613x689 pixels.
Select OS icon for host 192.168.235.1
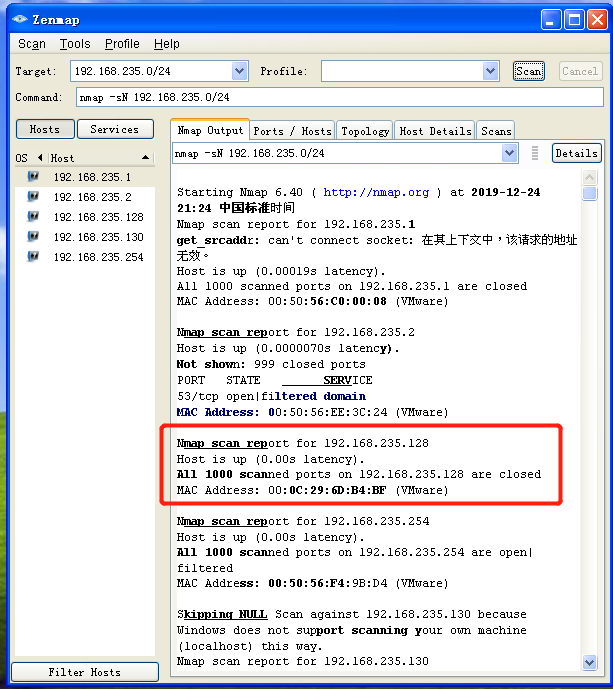(x=33, y=177)
